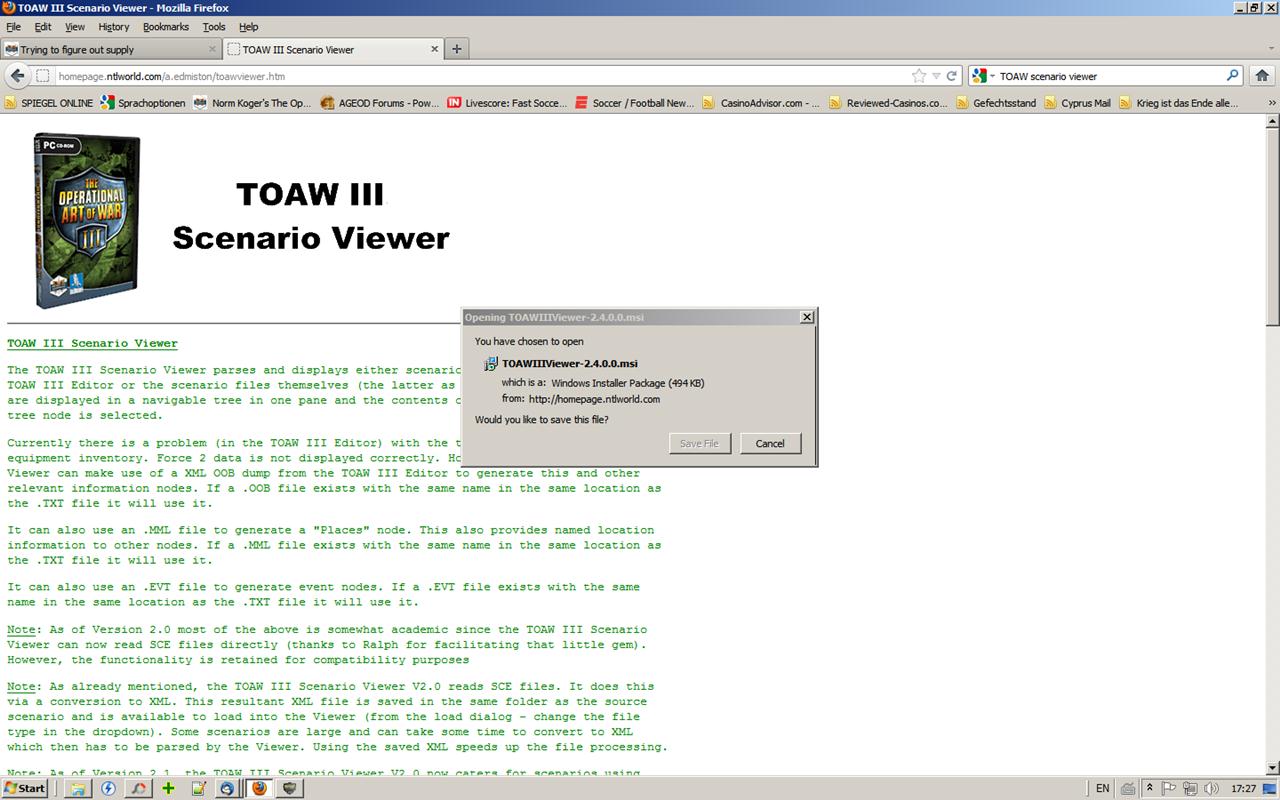Open the Windows Start menu
Viewport: 1280px width, 800px height.
coord(25,788)
